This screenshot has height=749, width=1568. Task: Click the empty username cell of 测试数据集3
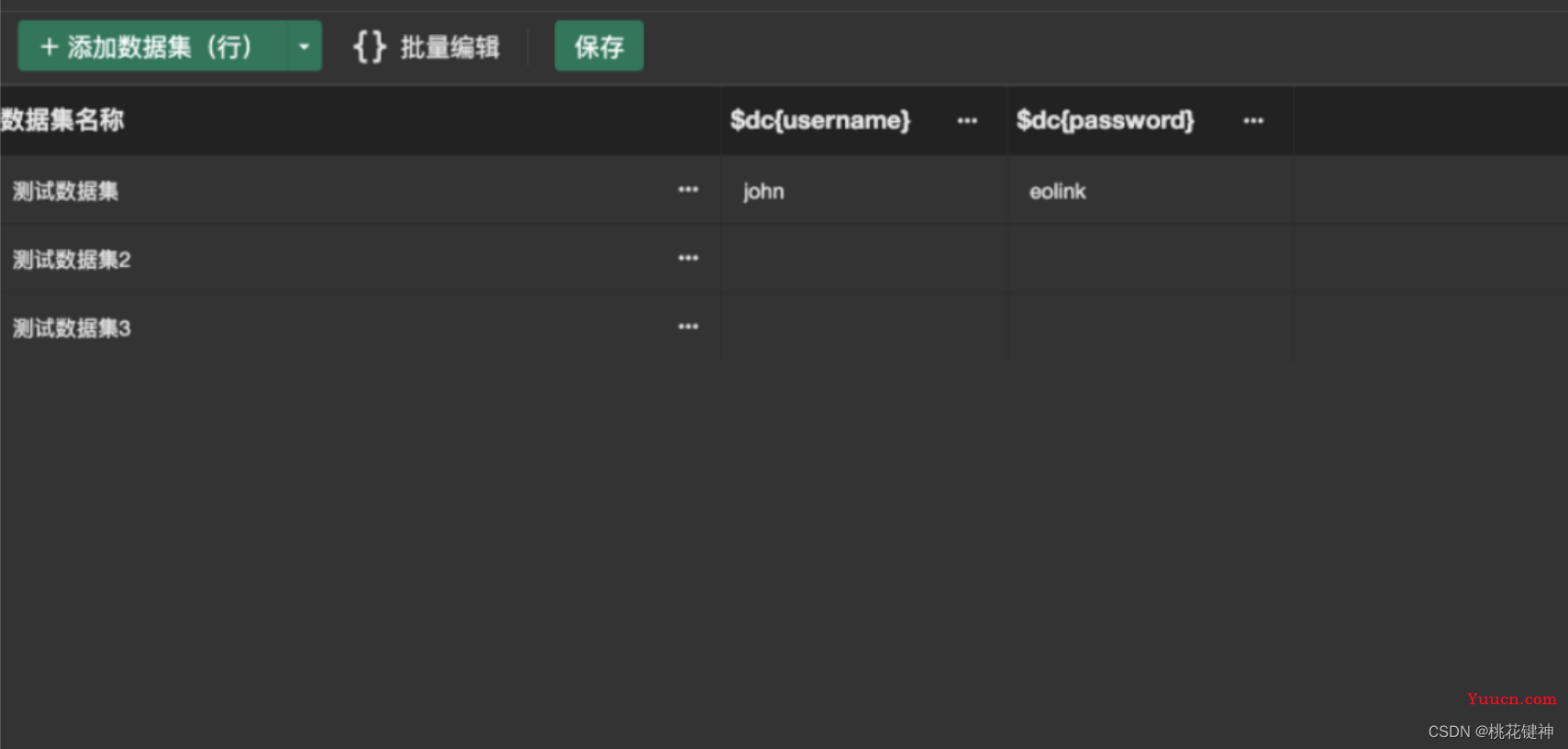865,328
